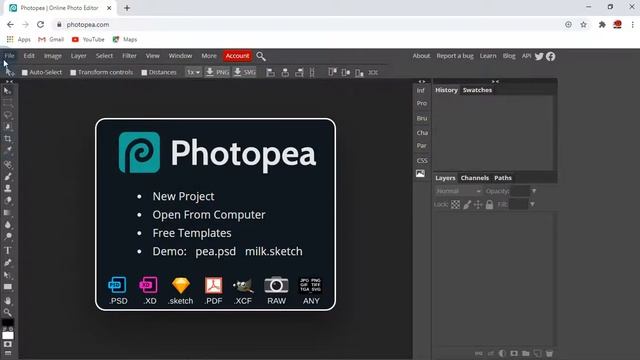Toggle lock all padlock icon
640x360 pixels.
click(489, 204)
